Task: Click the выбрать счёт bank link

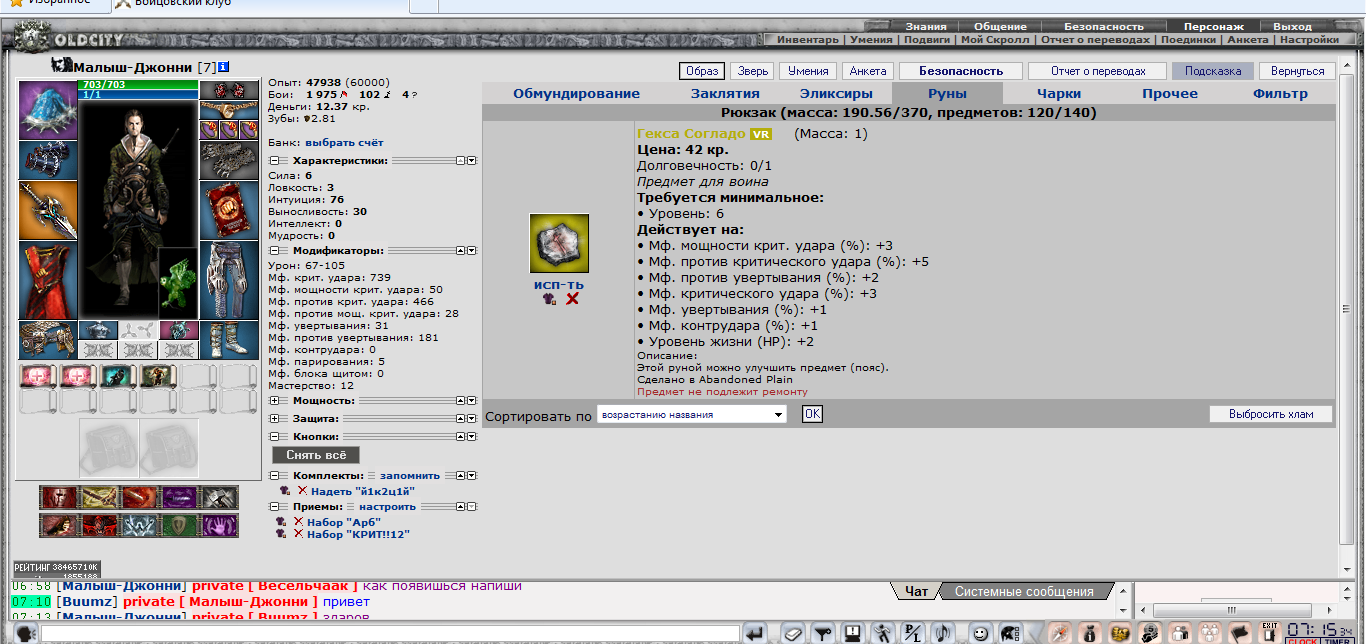Action: (344, 142)
